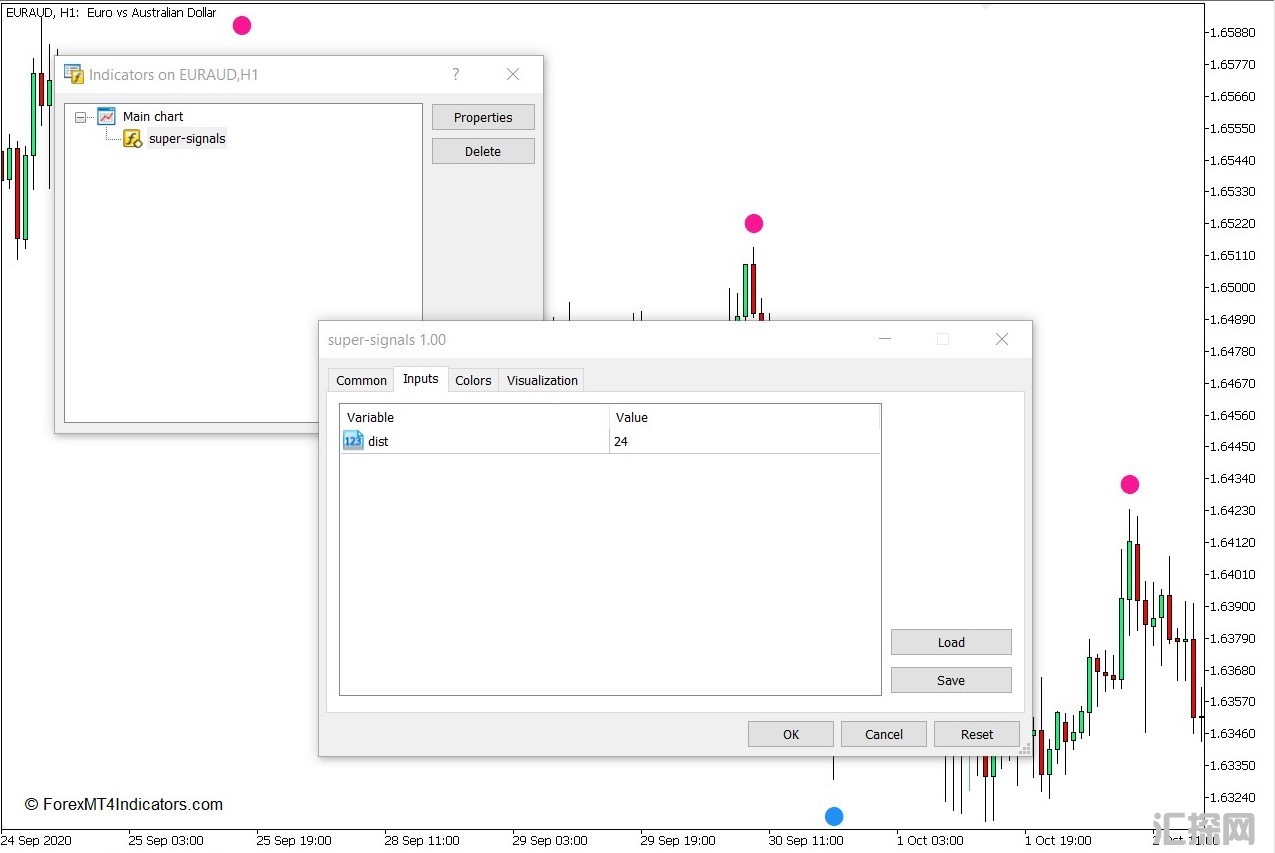The height and width of the screenshot is (853, 1275).
Task: Click the blue buy signal dot near the bottom
Action: 834,816
